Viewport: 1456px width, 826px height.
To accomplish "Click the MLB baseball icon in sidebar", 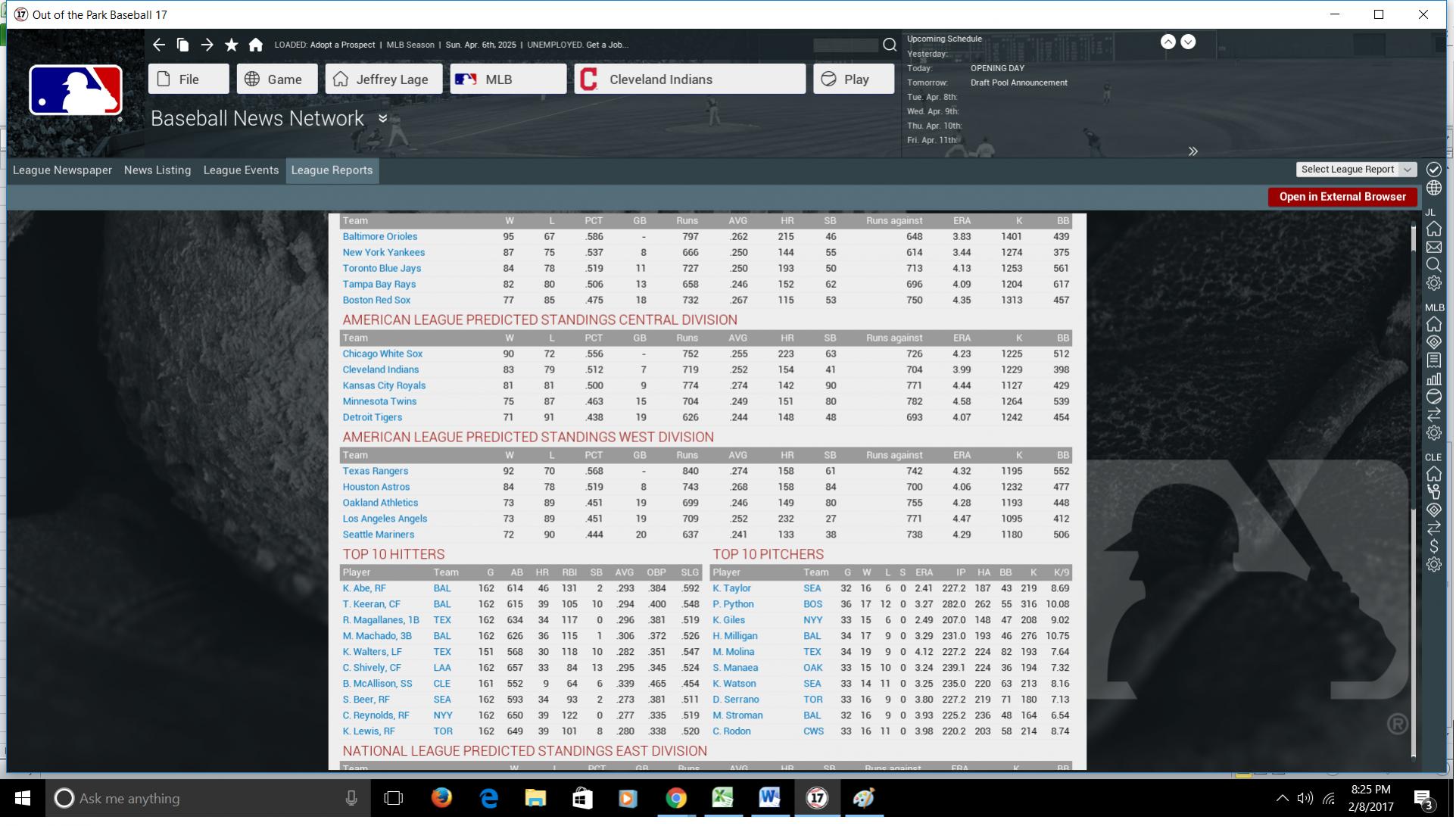I will pos(1433,397).
